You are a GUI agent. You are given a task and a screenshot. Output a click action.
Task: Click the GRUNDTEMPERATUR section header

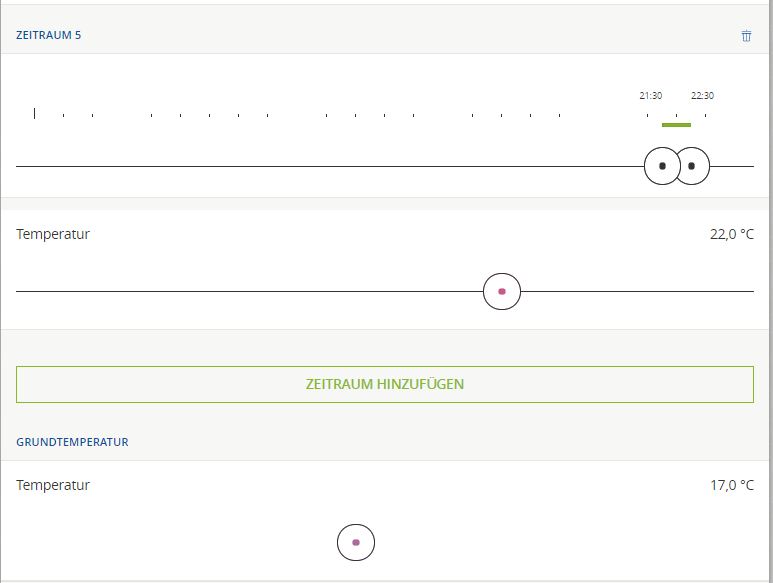[x=72, y=441]
